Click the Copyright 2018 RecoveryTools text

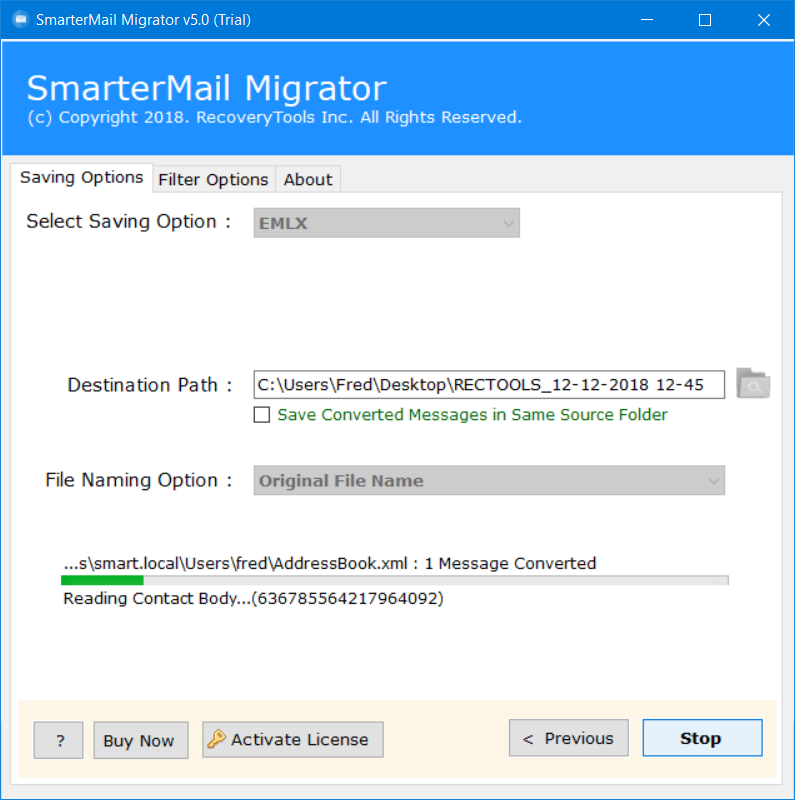click(x=274, y=117)
